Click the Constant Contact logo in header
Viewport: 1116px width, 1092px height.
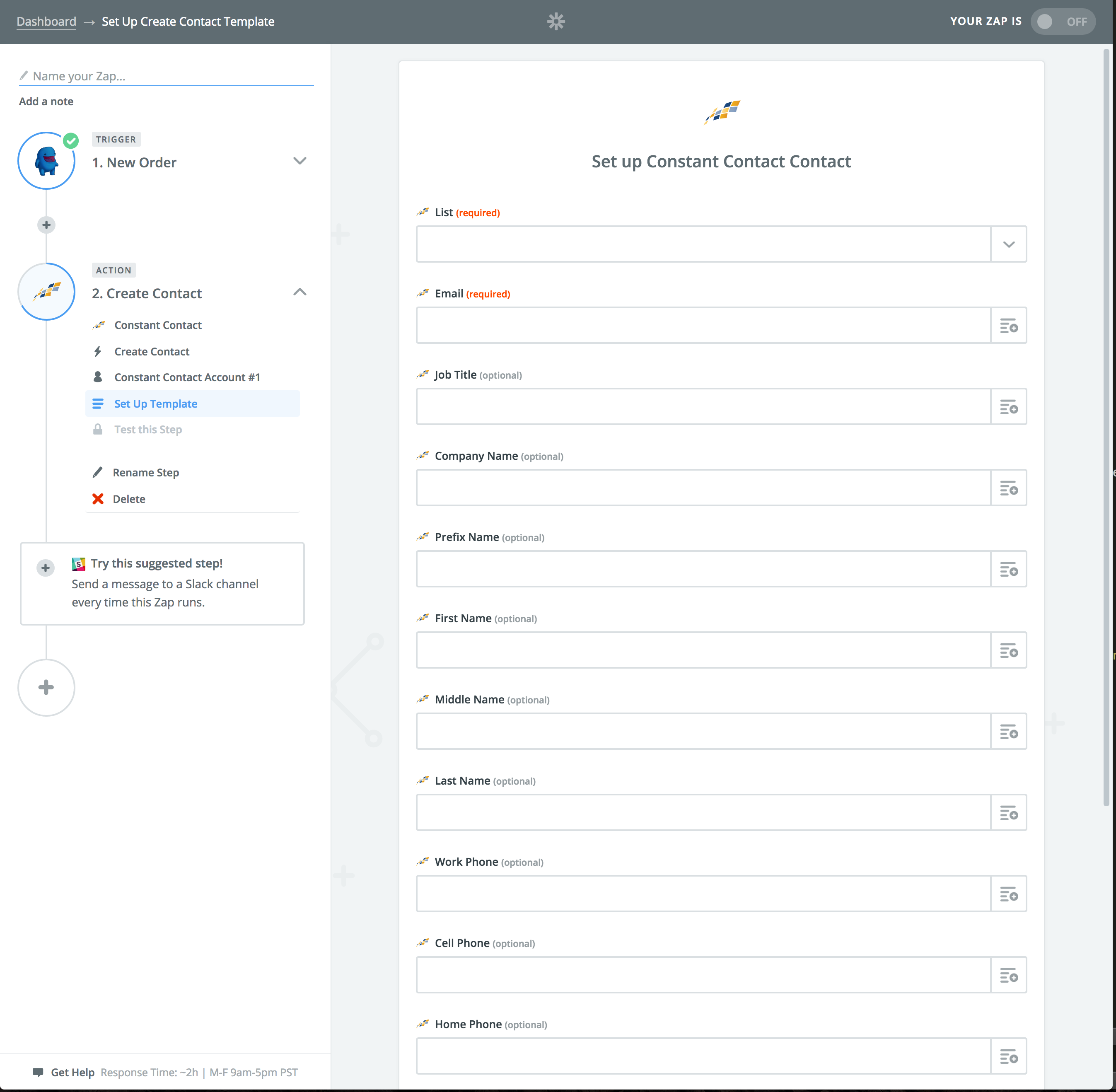[x=722, y=112]
